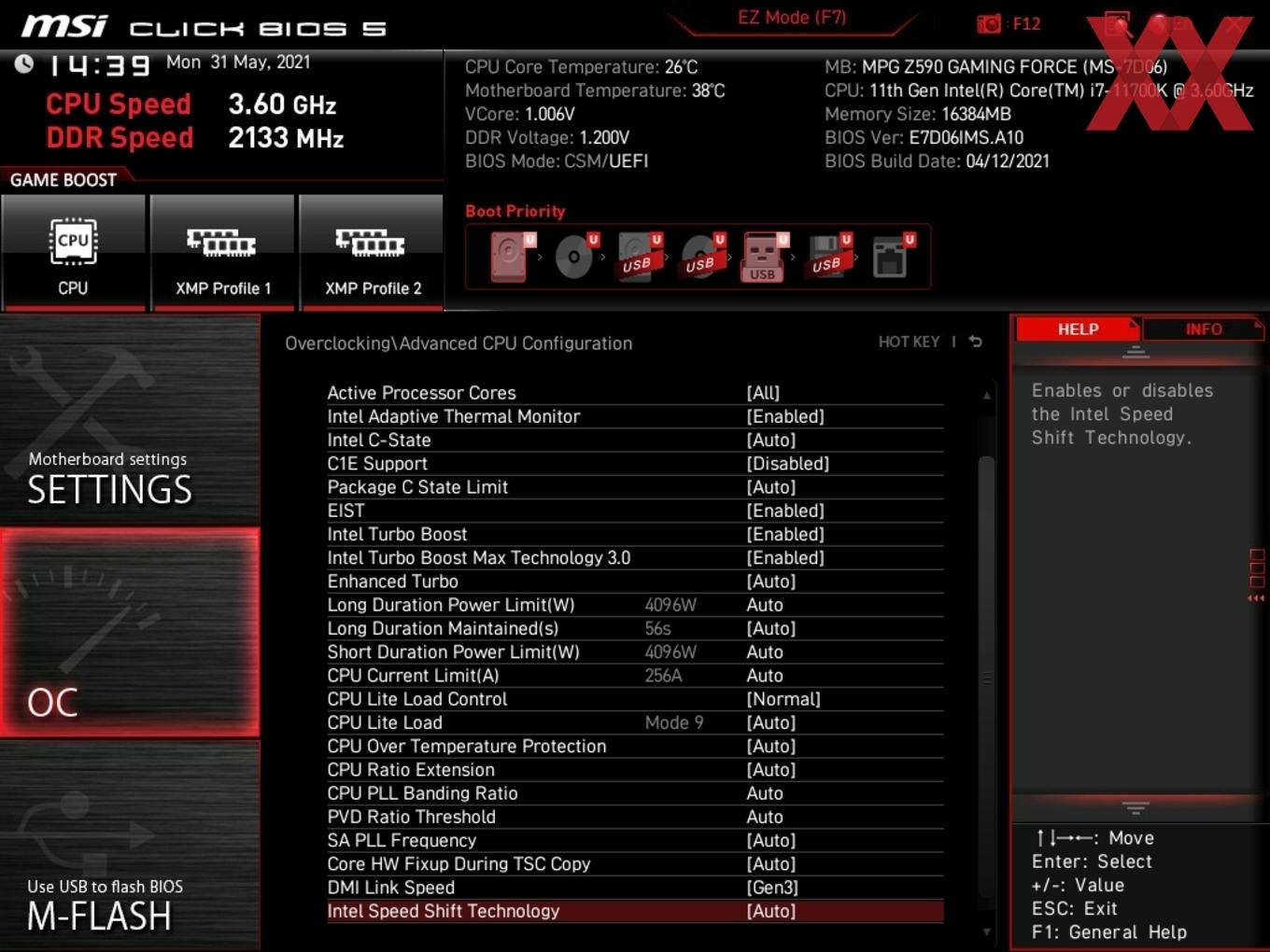The image size is (1270, 952).
Task: Toggle C1E Support [Disabled] value
Action: [787, 464]
